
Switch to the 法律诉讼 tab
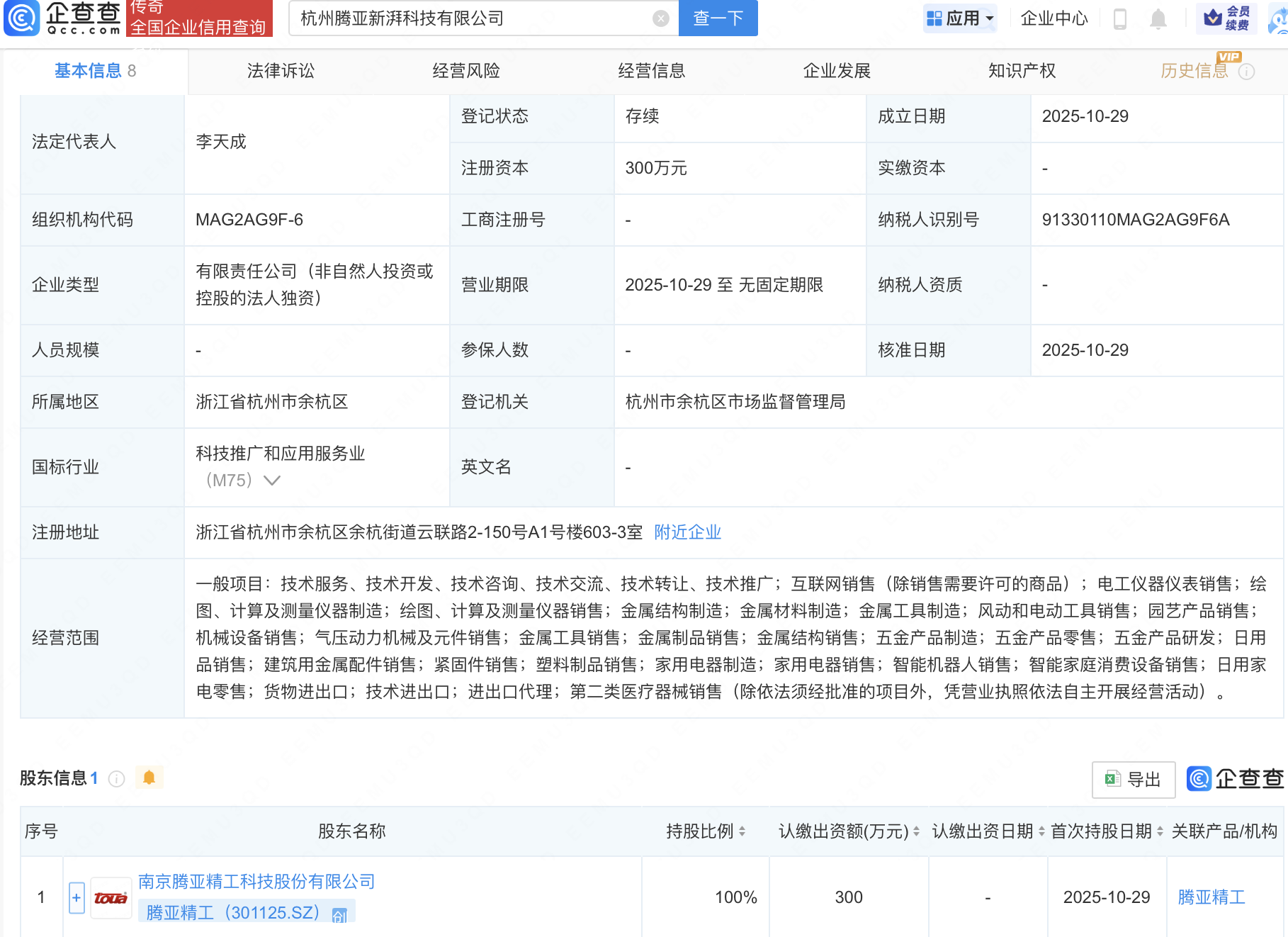pos(281,71)
